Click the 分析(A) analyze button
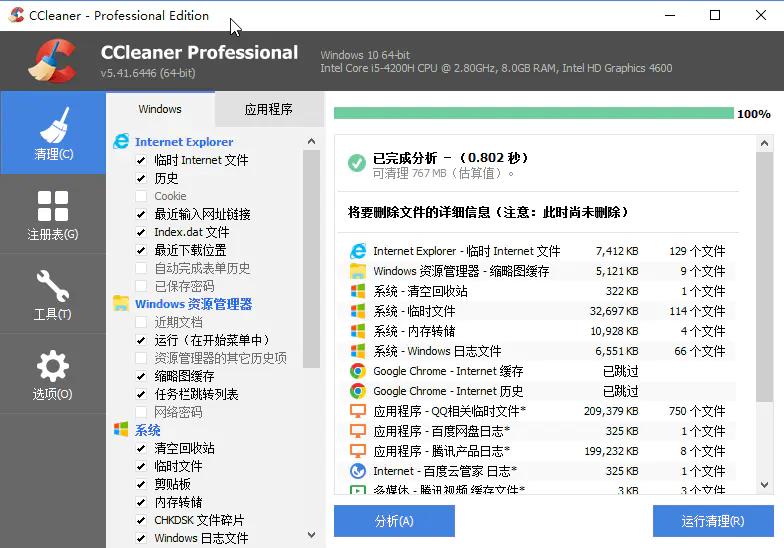 (394, 521)
